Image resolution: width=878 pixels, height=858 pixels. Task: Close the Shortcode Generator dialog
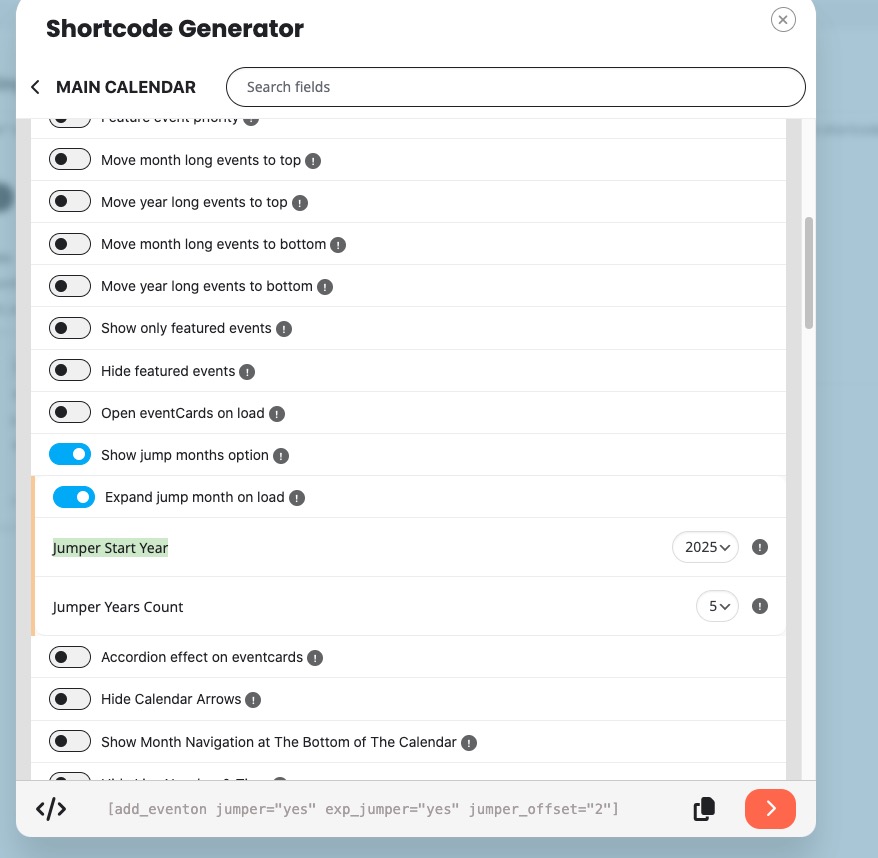783,20
